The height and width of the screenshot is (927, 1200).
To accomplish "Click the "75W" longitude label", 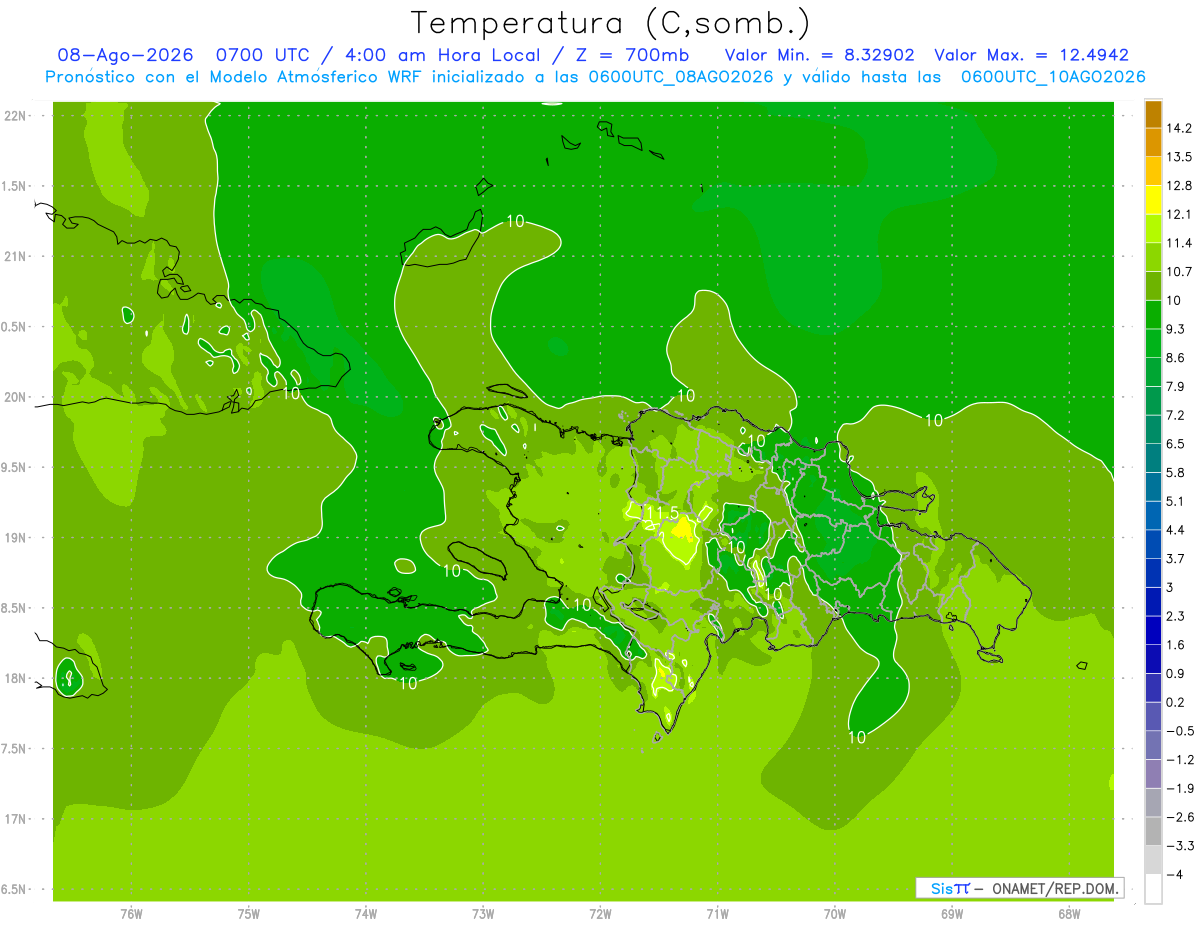I will (x=248, y=914).
